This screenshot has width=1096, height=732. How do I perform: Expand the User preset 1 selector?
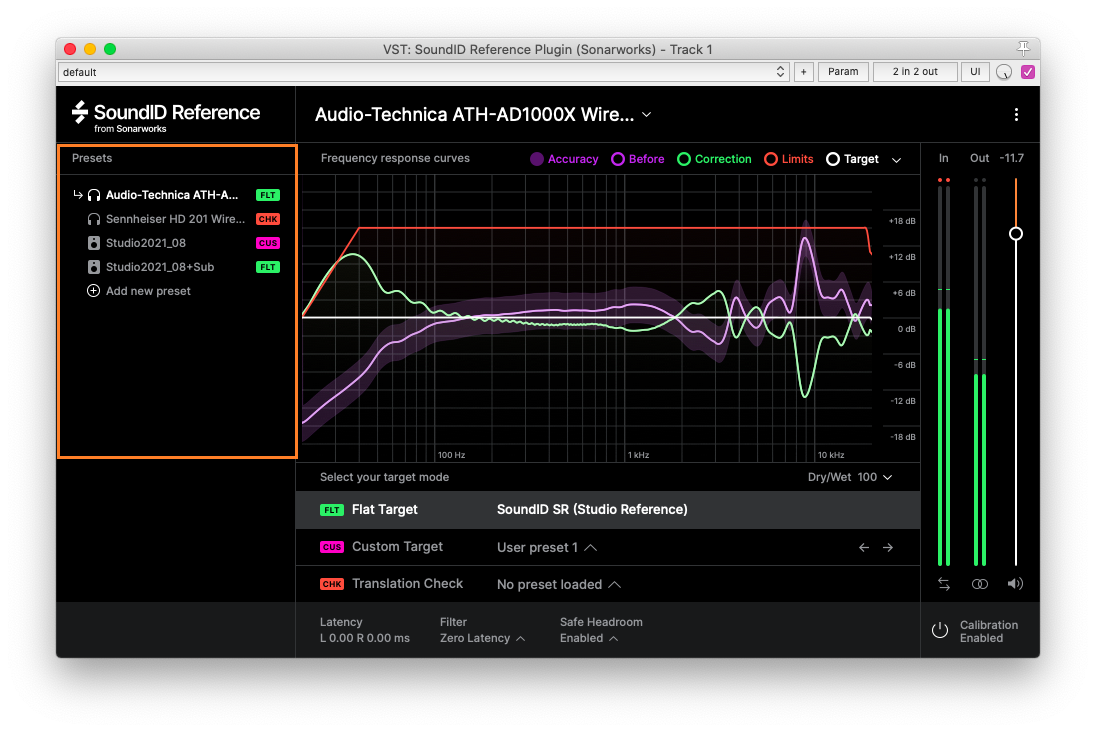click(x=547, y=547)
